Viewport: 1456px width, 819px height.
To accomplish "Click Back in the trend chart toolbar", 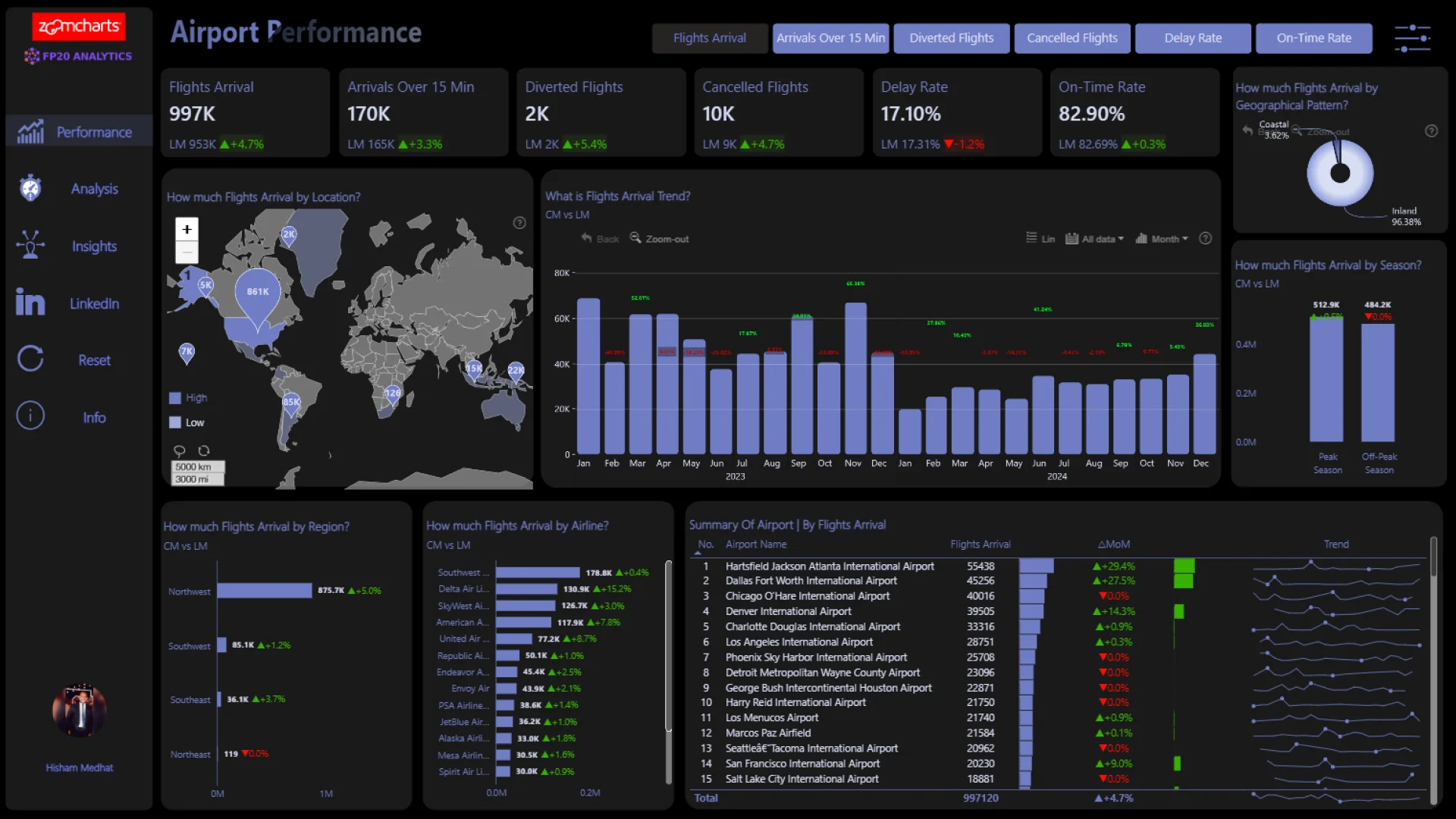I will [600, 239].
